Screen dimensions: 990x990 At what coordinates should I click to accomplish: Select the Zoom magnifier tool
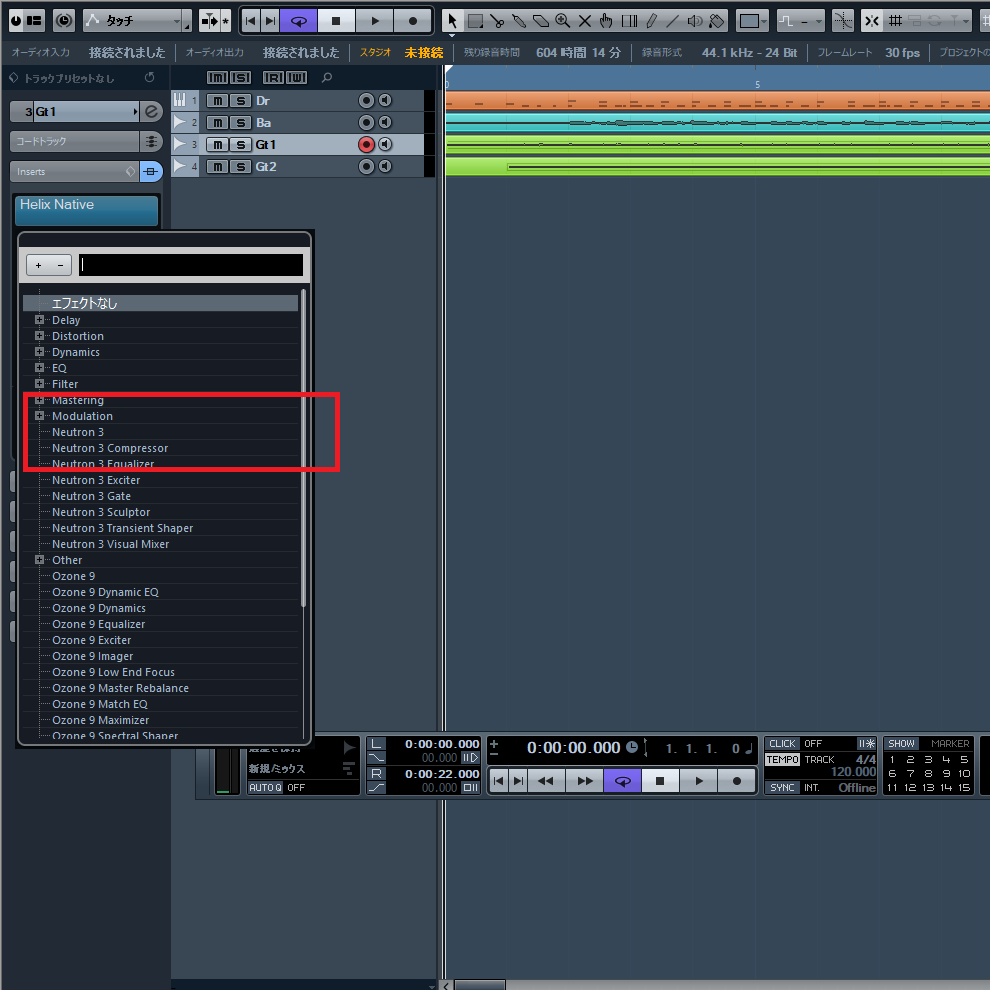point(563,21)
